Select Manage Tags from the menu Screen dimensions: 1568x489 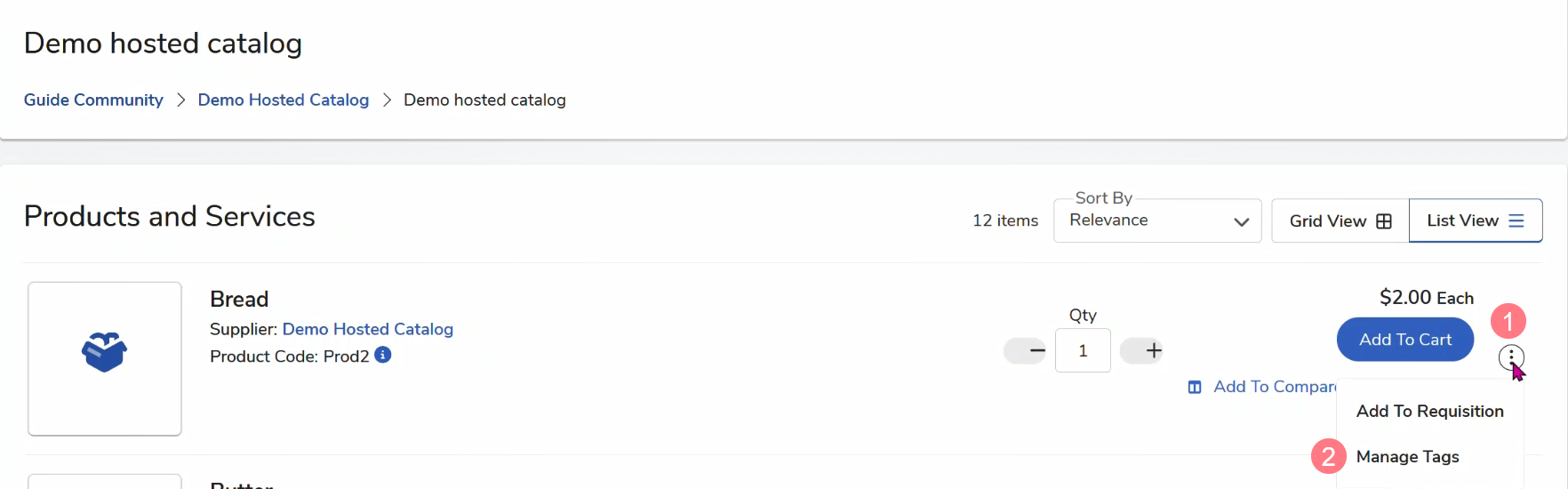pyautogui.click(x=1407, y=456)
